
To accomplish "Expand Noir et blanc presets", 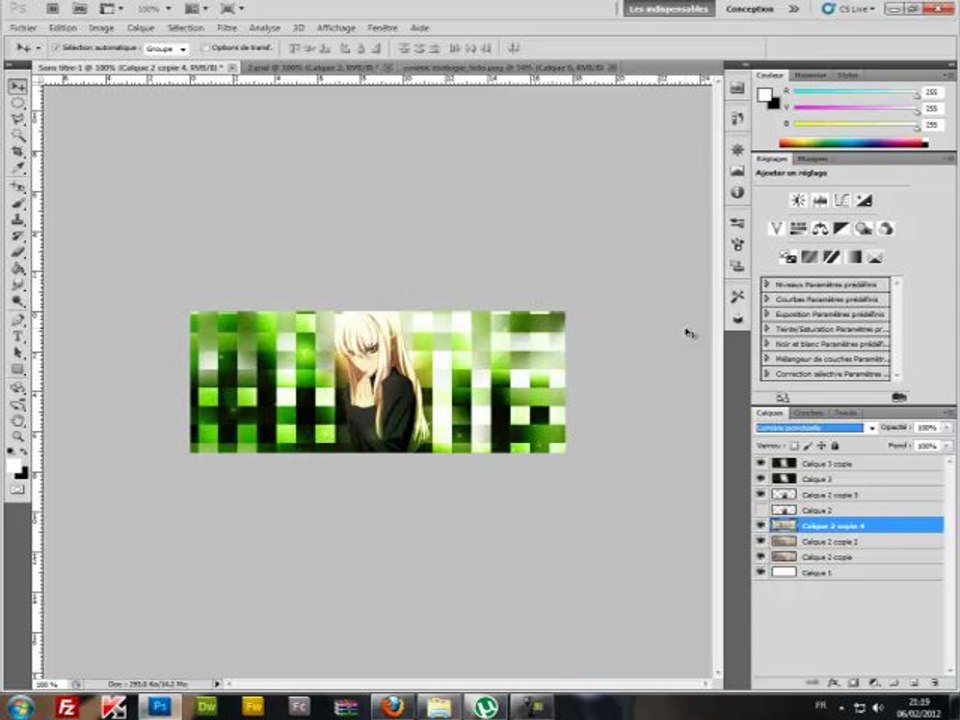I will point(767,344).
